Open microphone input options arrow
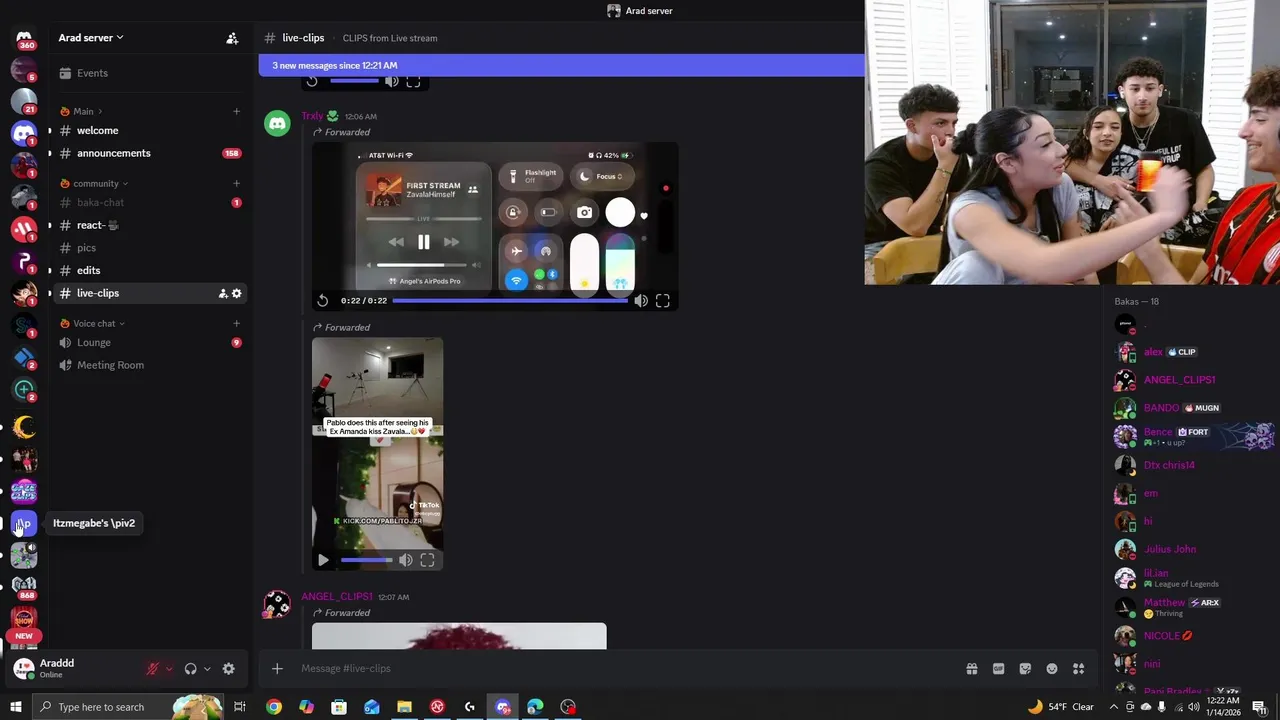This screenshot has height=720, width=1280. point(169,669)
